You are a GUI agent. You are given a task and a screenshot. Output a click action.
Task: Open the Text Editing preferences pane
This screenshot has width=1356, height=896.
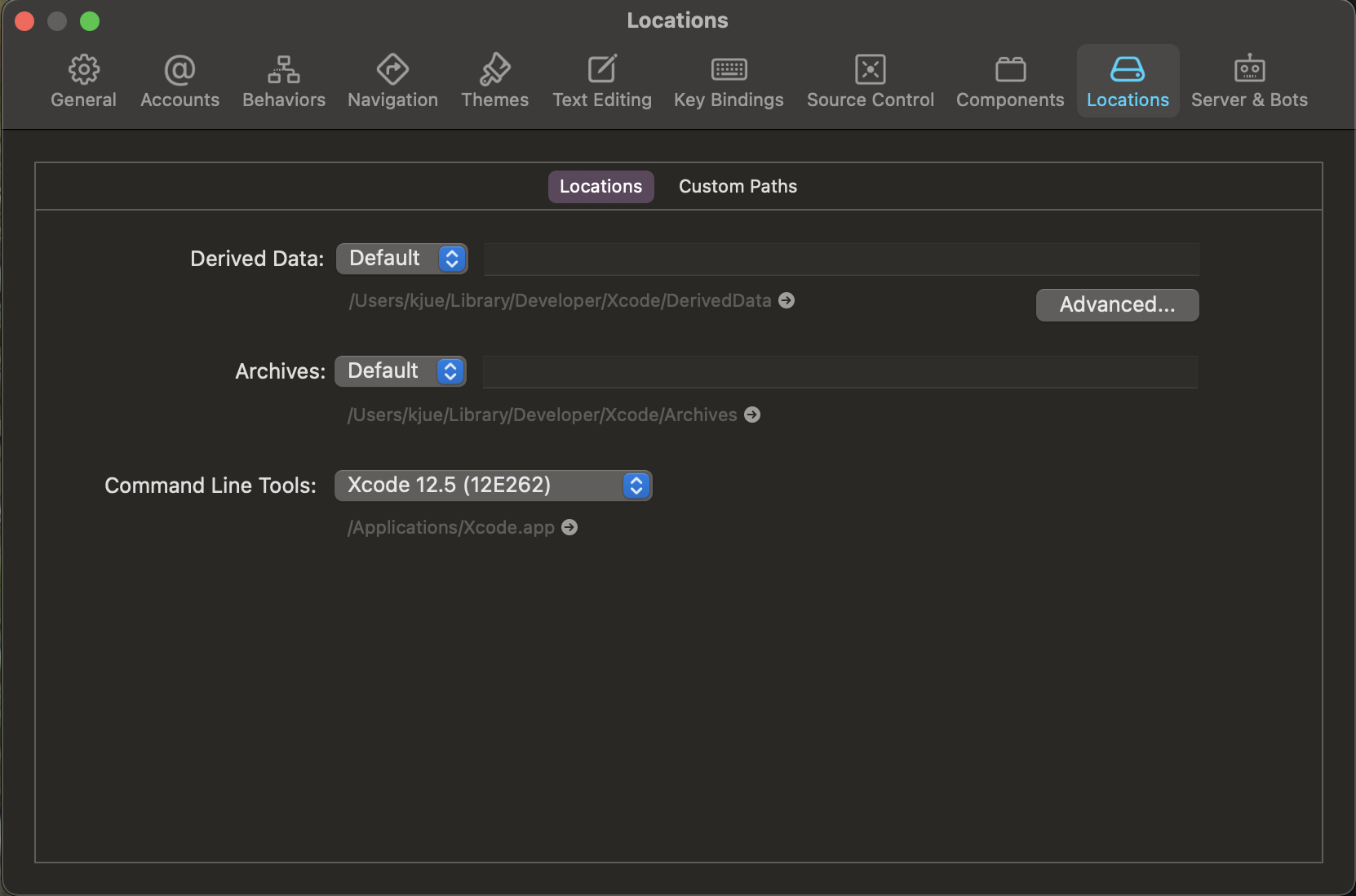tap(601, 79)
